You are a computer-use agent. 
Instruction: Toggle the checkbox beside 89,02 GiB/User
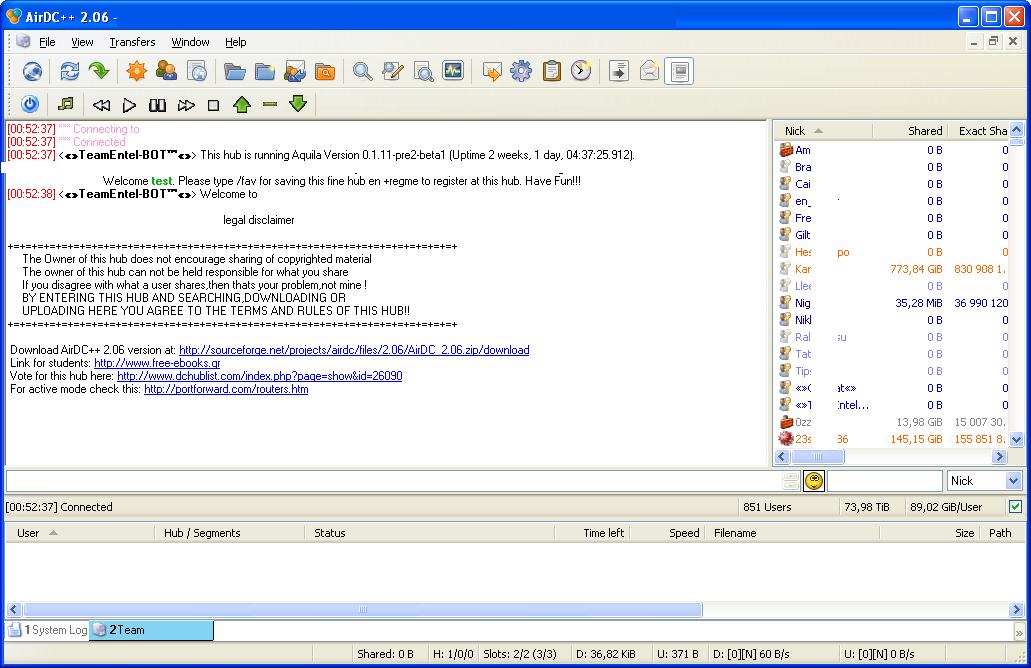point(1015,506)
